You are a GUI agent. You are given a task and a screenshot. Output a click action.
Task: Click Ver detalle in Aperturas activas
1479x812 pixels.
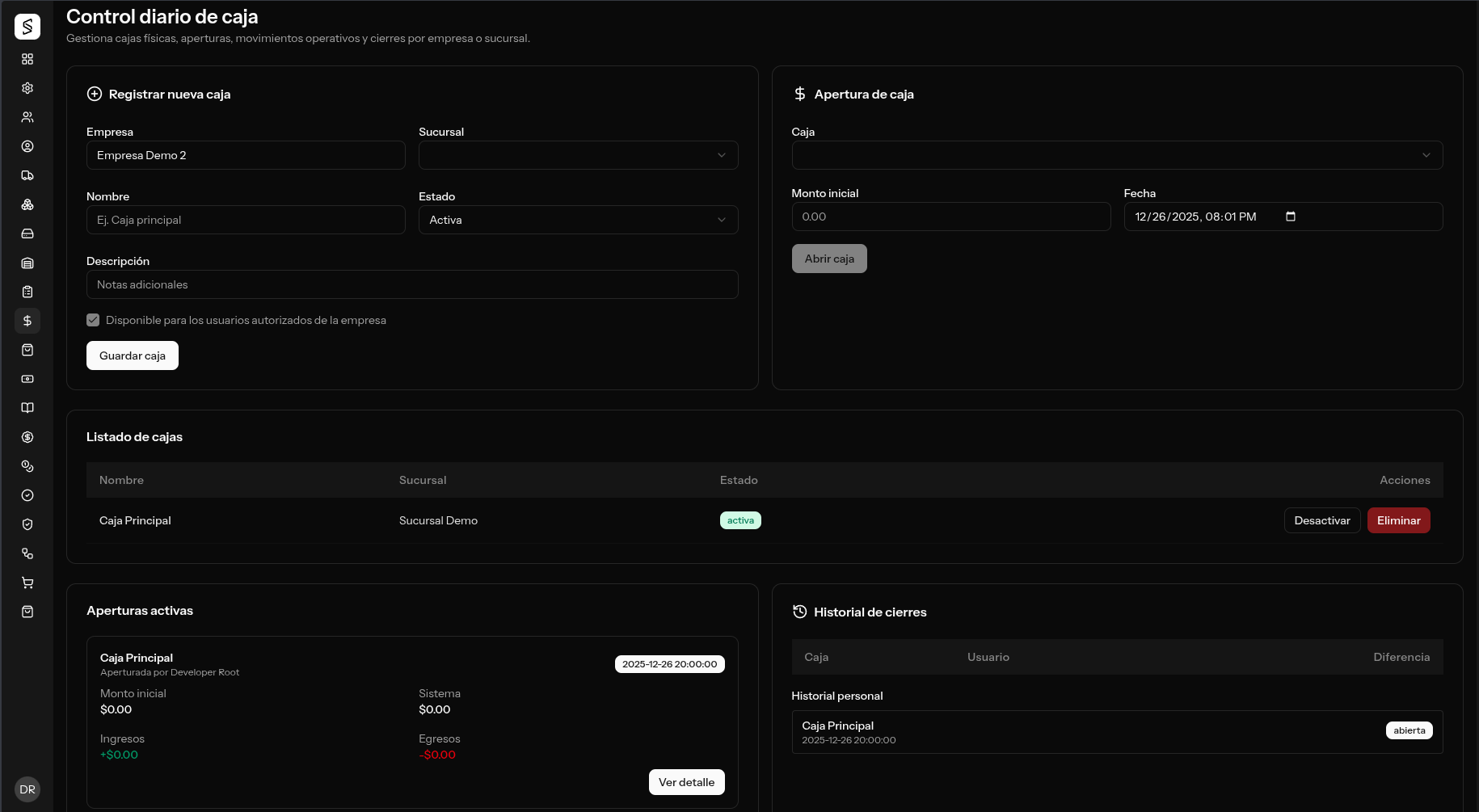point(686,782)
